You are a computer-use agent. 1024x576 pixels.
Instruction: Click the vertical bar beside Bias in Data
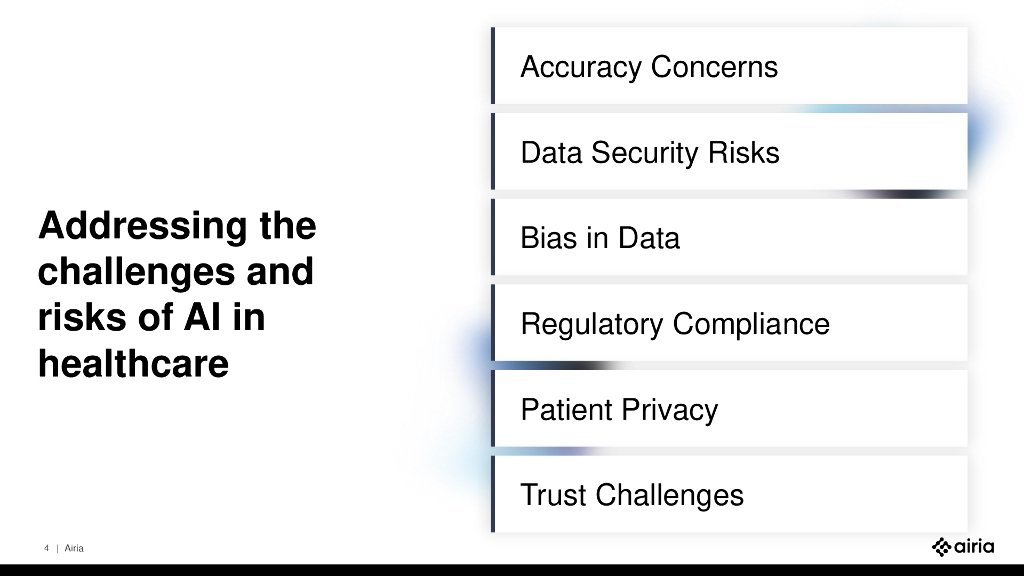[x=493, y=238]
